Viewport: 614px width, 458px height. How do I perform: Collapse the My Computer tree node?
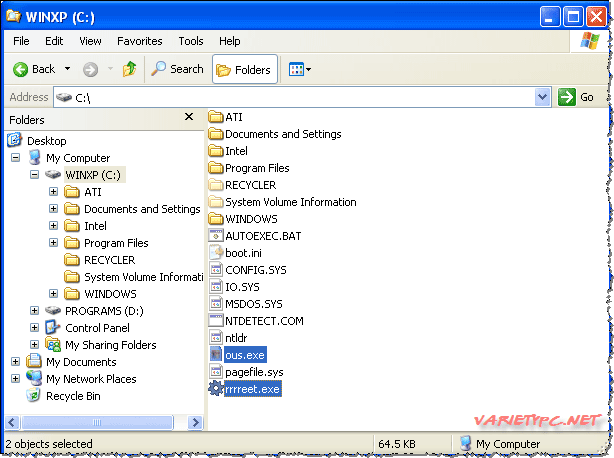pyautogui.click(x=15, y=158)
